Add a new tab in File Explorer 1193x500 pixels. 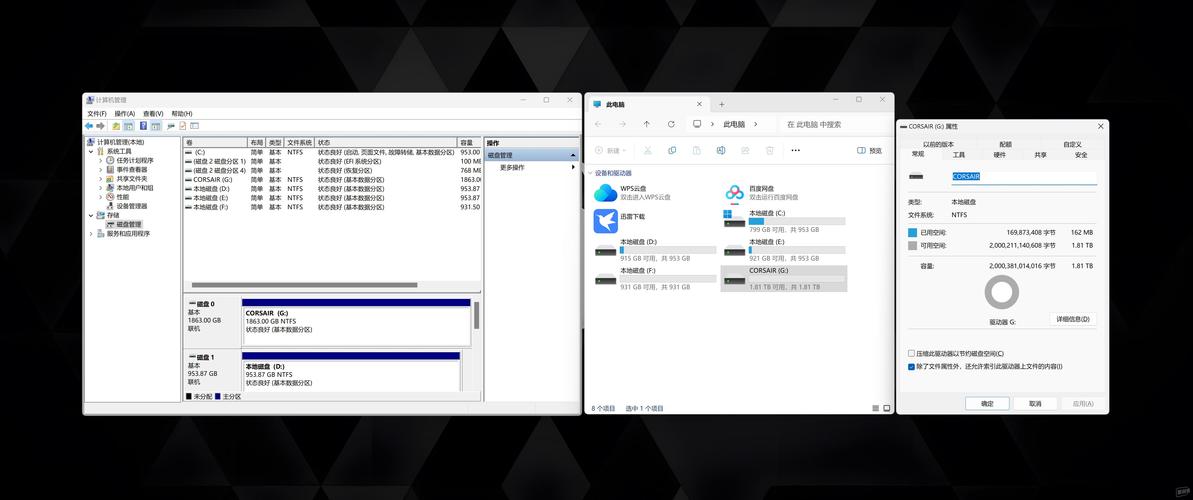(721, 104)
